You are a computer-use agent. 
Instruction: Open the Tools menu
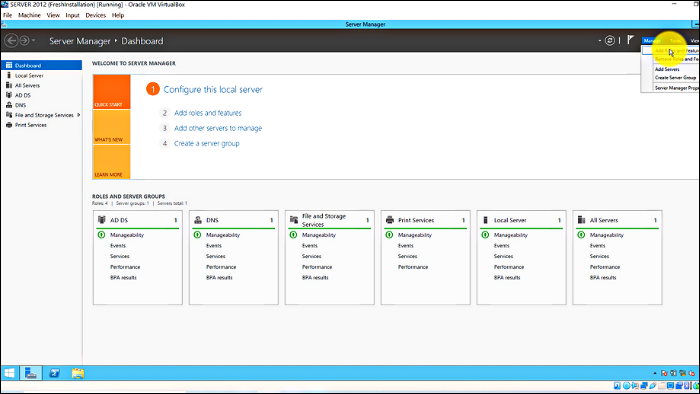click(x=675, y=41)
